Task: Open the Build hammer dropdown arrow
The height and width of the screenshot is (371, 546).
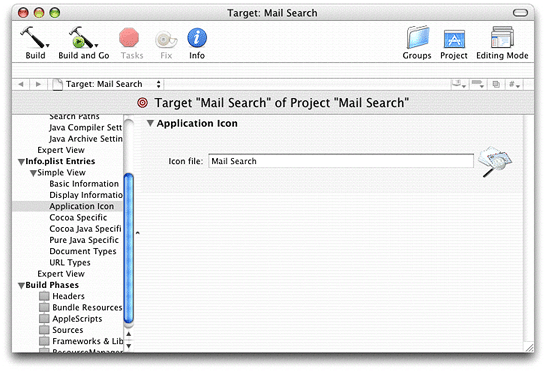Action: point(48,45)
